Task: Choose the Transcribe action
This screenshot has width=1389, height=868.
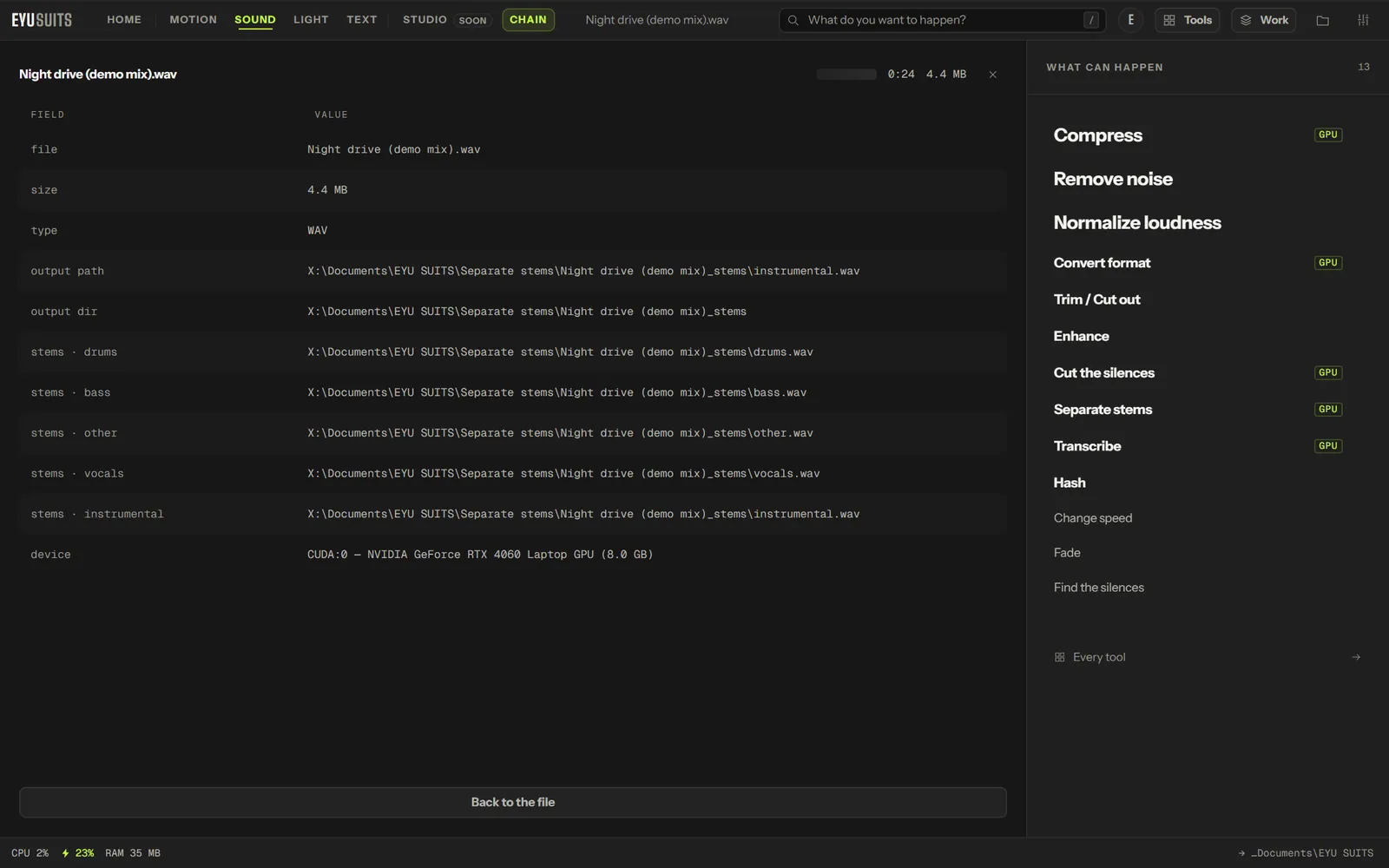Action: pyautogui.click(x=1087, y=446)
